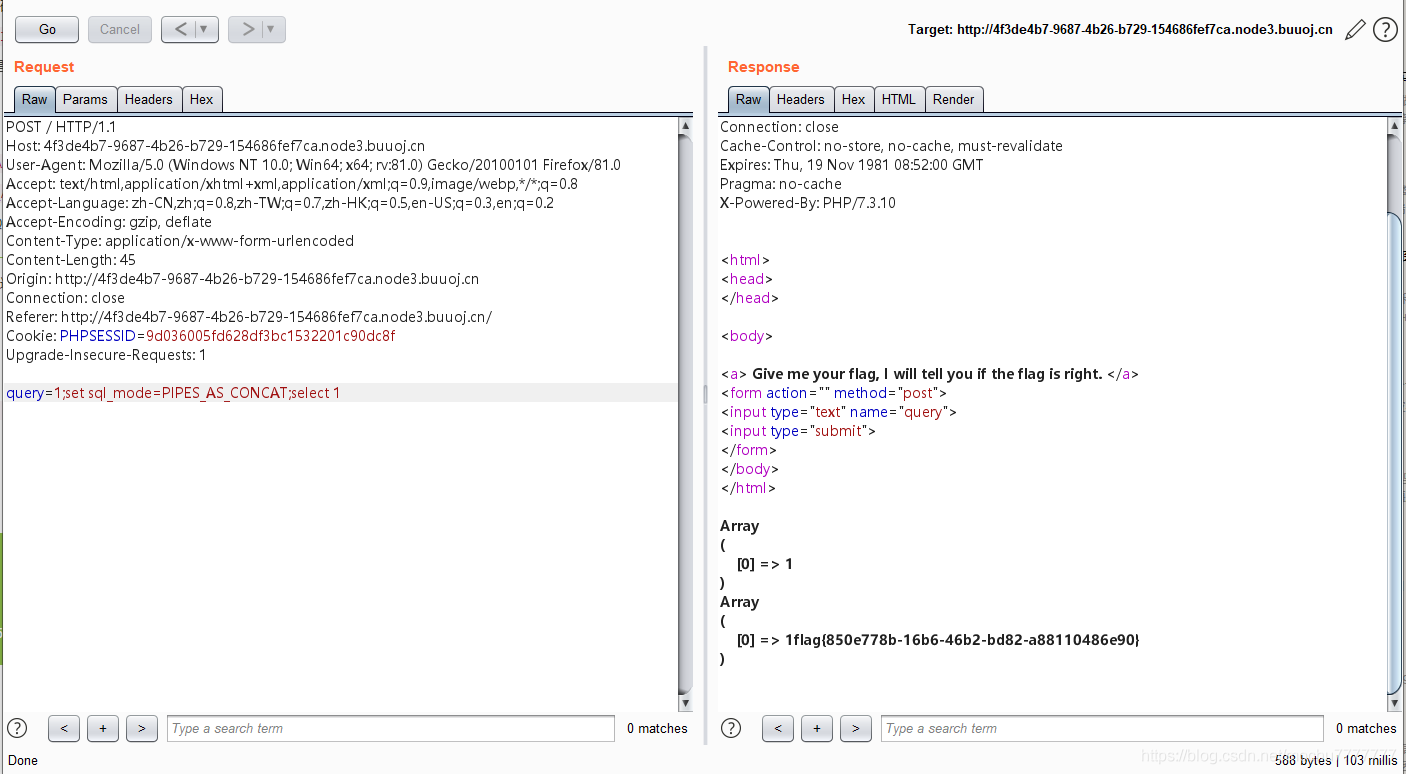Click the Referer header line
The width and height of the screenshot is (1406, 774).
pos(249,317)
